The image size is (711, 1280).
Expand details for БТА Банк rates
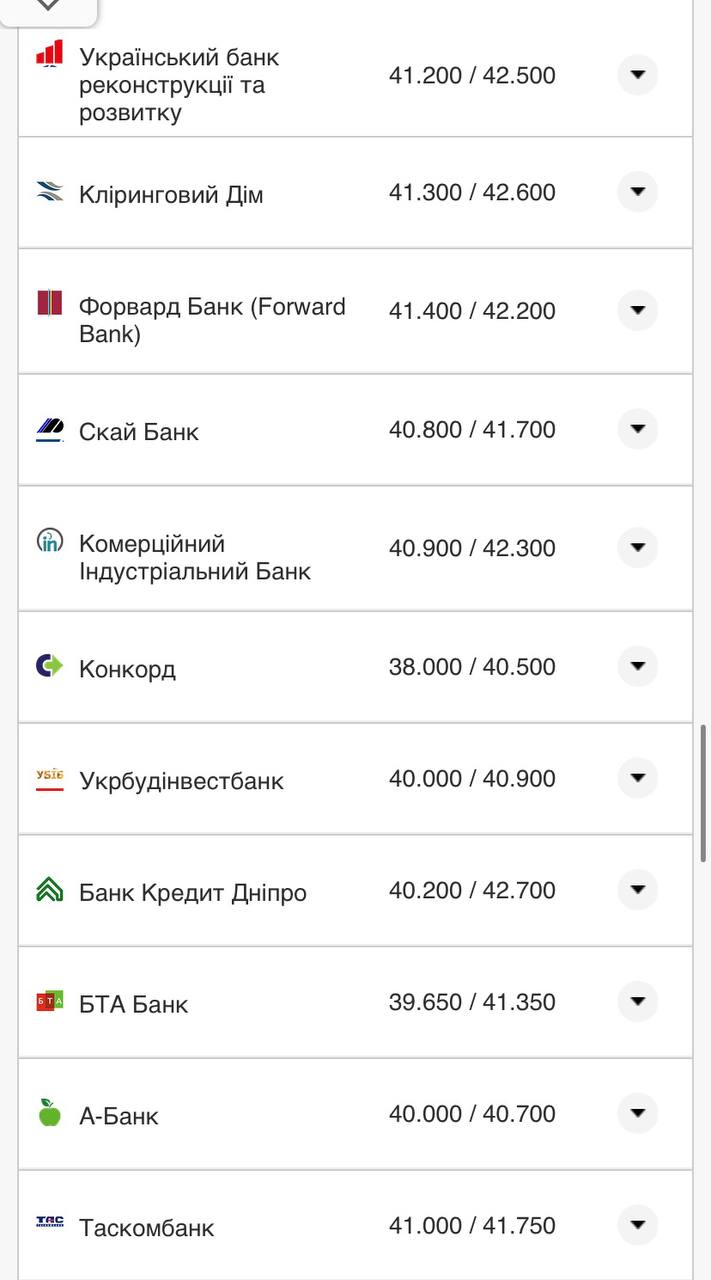[x=637, y=1001]
